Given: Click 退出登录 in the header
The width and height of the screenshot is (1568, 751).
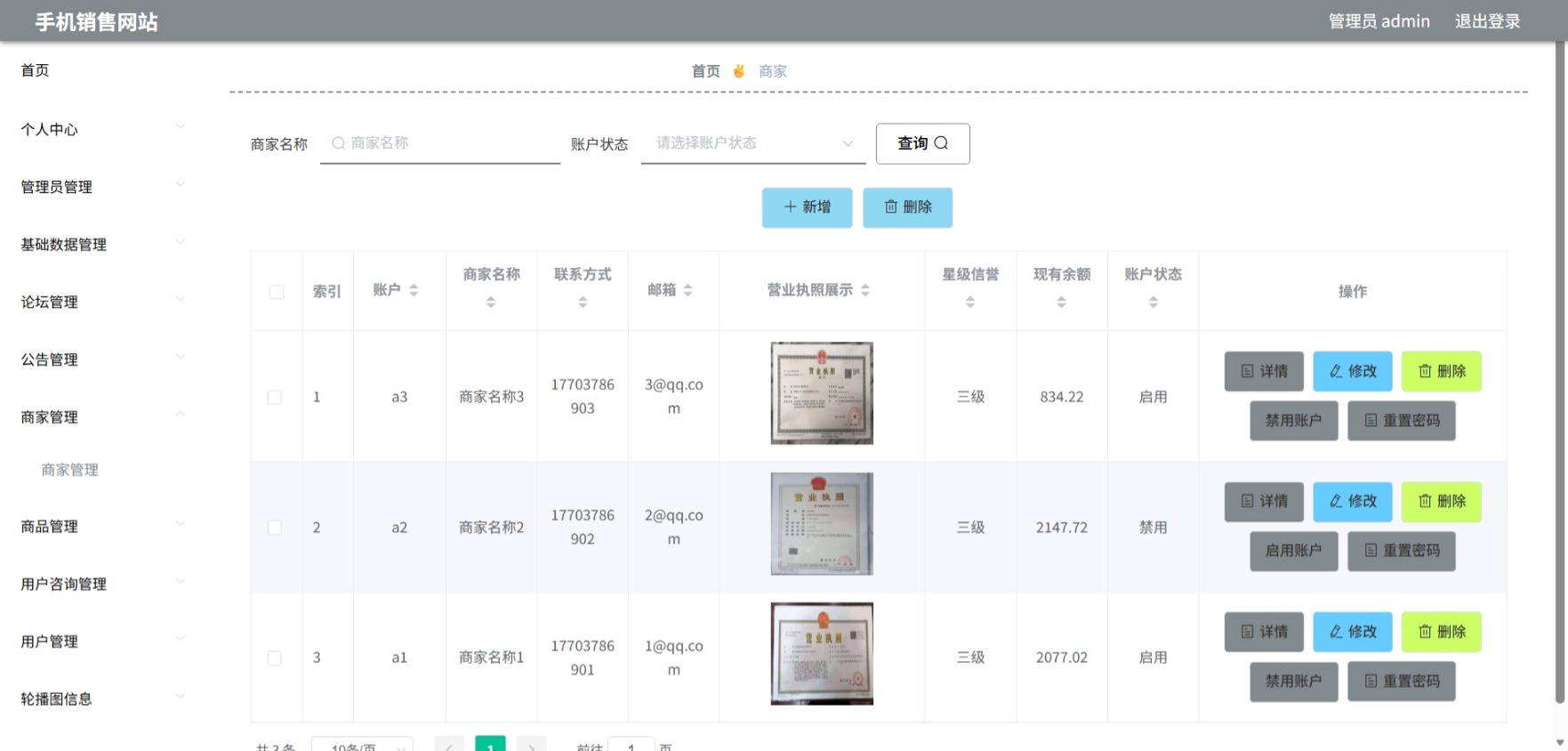Looking at the screenshot, I should [x=1487, y=21].
